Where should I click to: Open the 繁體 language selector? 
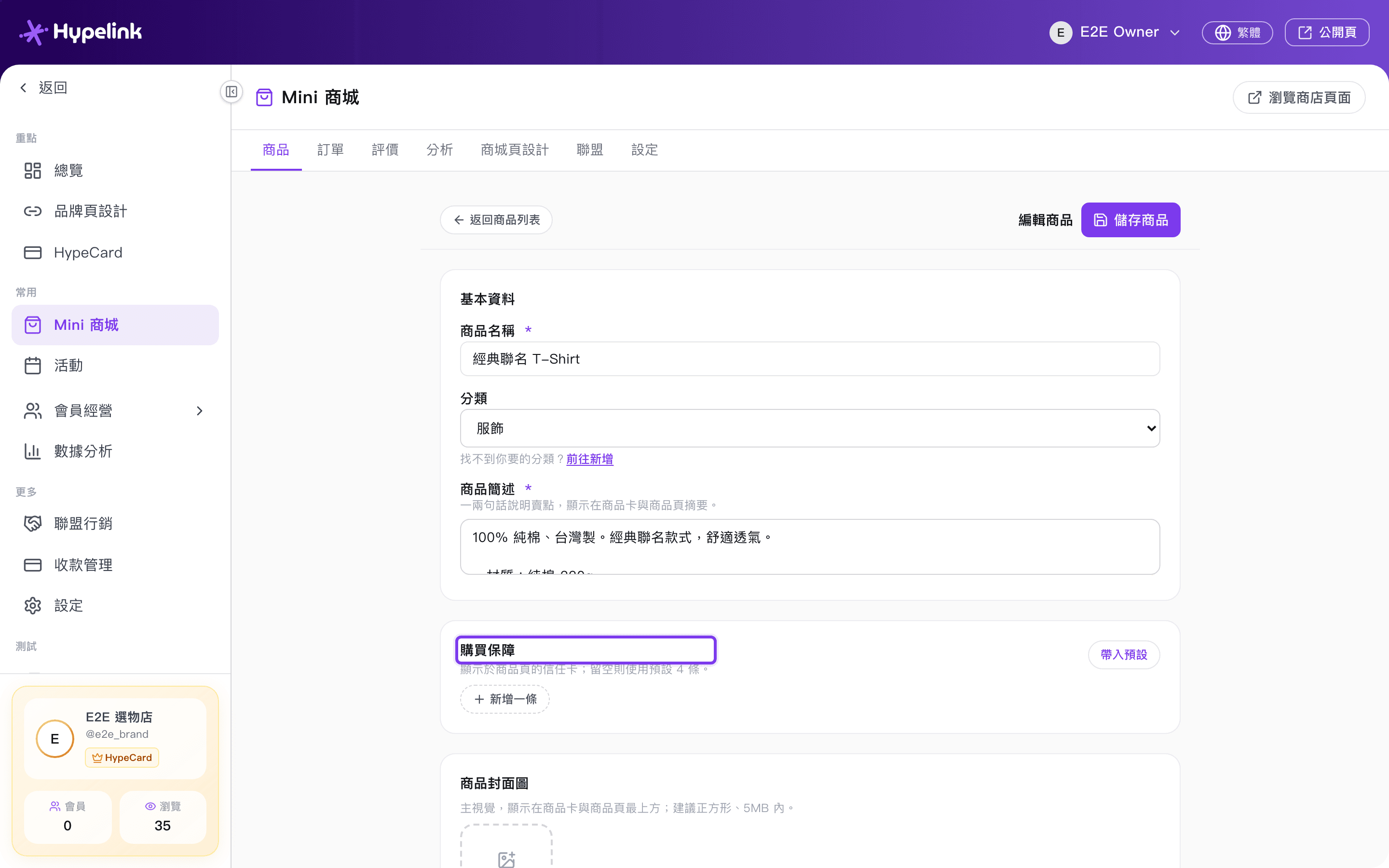click(x=1238, y=32)
